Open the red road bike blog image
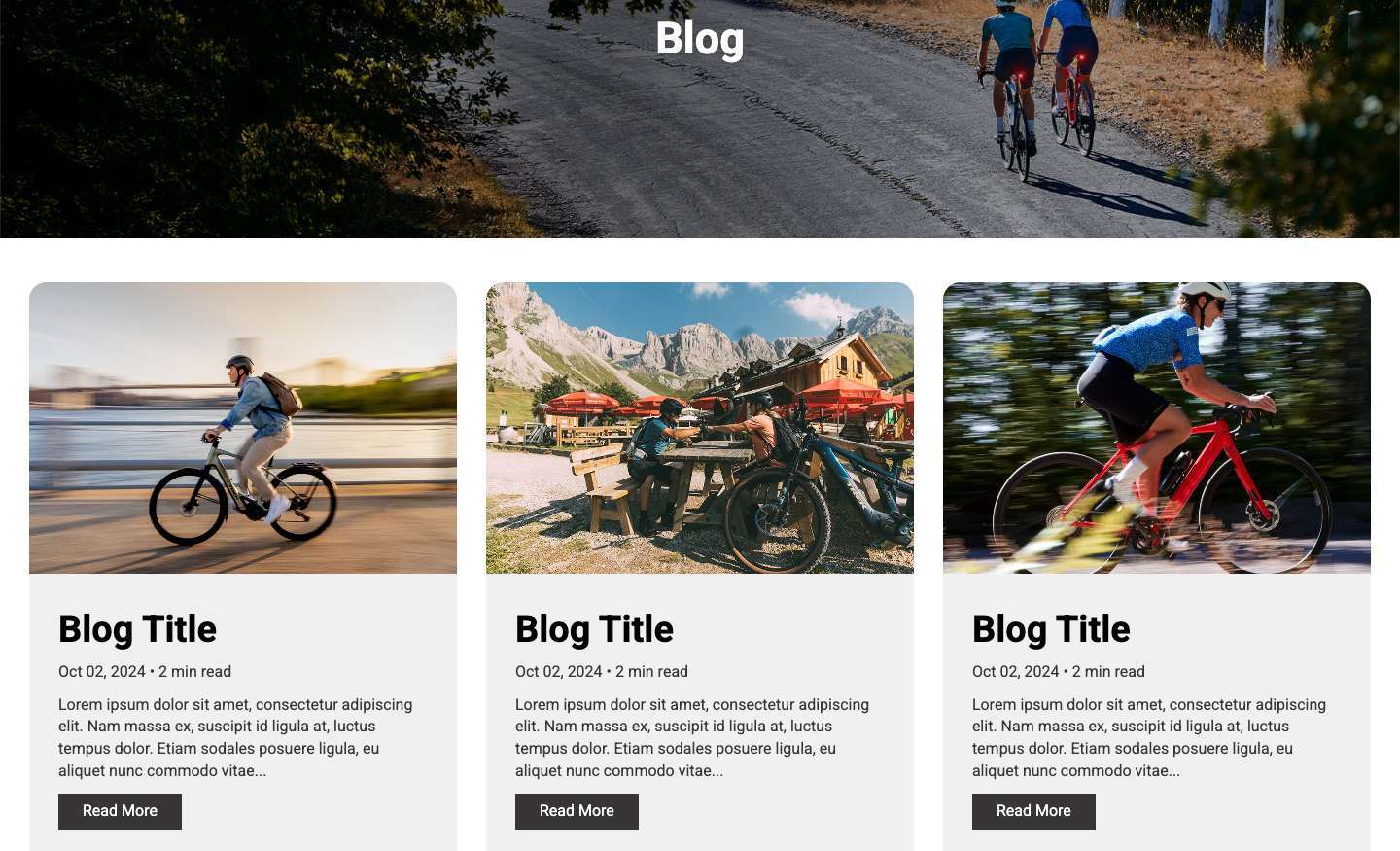The width and height of the screenshot is (1400, 851). tap(1157, 428)
